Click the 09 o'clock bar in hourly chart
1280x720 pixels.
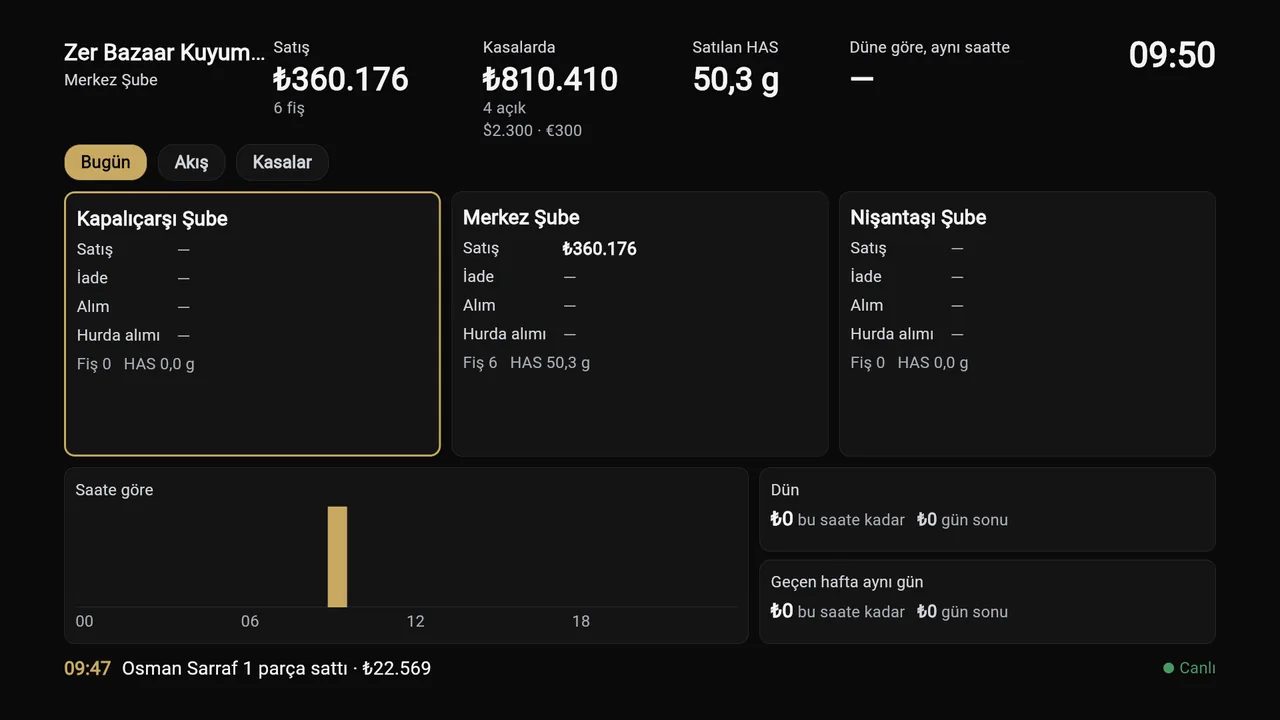coord(337,556)
